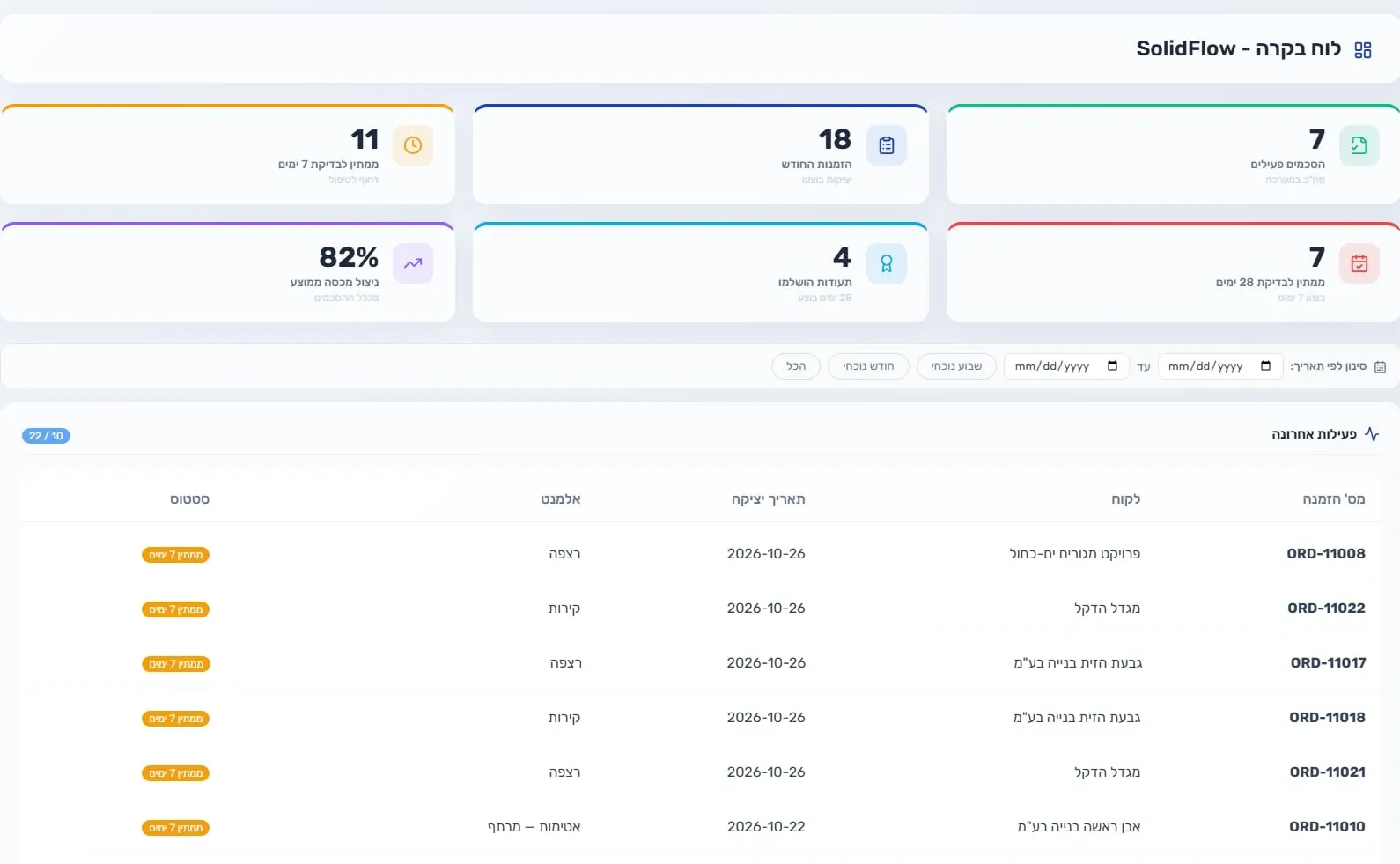This screenshot has width=1400, height=864.
Task: Click the pulse icon beside פעילות אחרונה
Action: point(1372,434)
